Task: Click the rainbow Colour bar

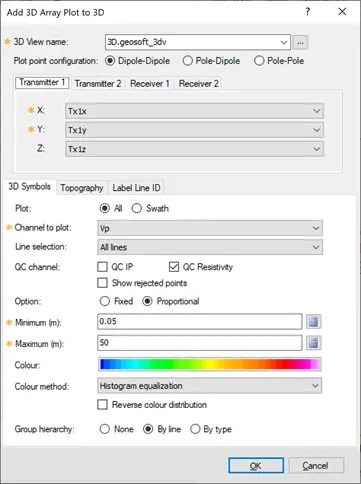Action: [x=210, y=364]
